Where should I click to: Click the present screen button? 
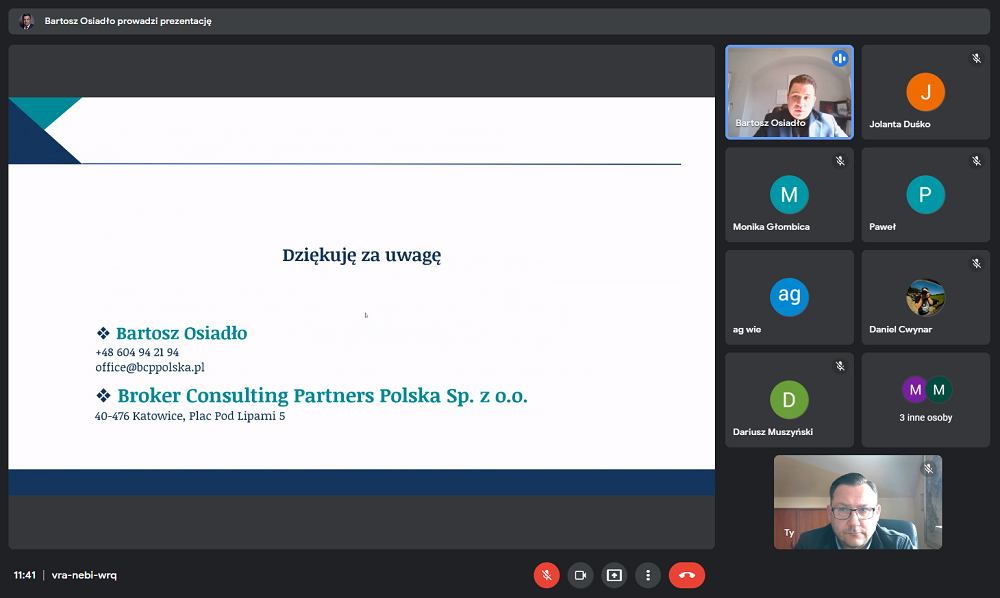(614, 575)
